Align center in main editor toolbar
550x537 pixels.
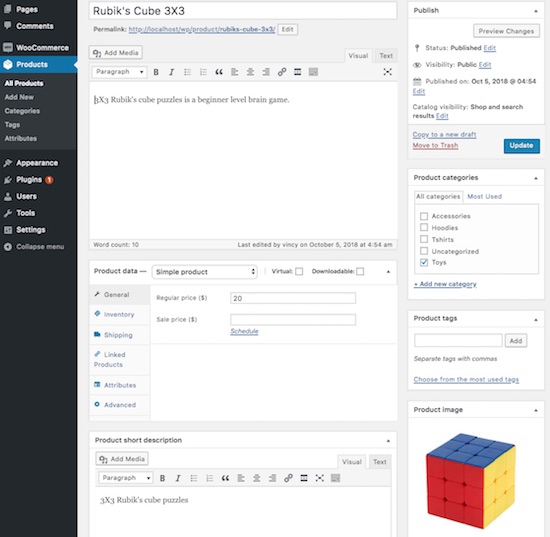[x=250, y=72]
